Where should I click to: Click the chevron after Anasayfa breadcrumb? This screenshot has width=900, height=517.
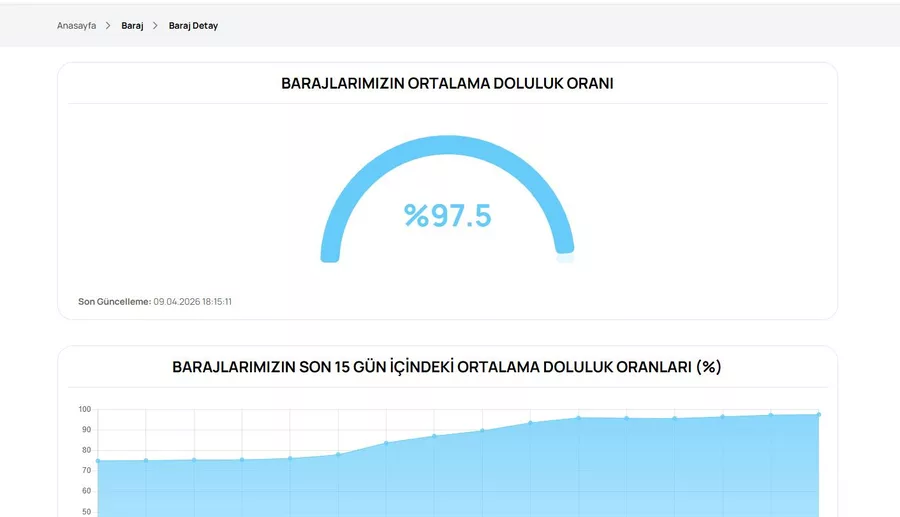pyautogui.click(x=108, y=26)
